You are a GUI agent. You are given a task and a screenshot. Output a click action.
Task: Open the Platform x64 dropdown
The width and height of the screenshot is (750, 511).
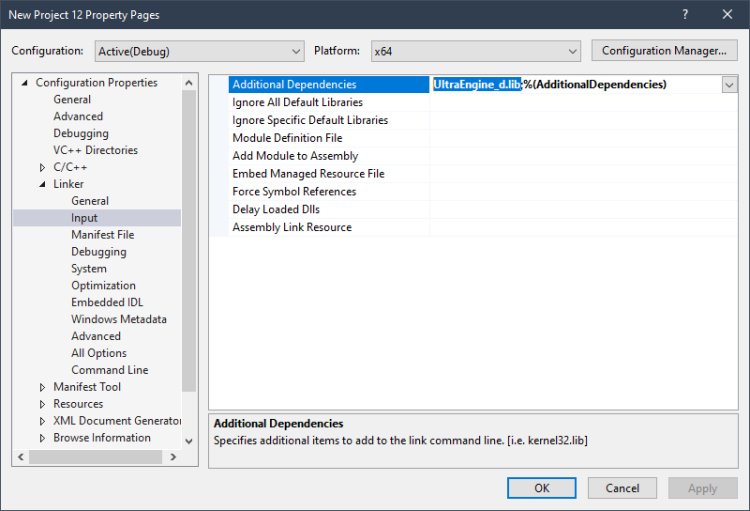pyautogui.click(x=475, y=51)
